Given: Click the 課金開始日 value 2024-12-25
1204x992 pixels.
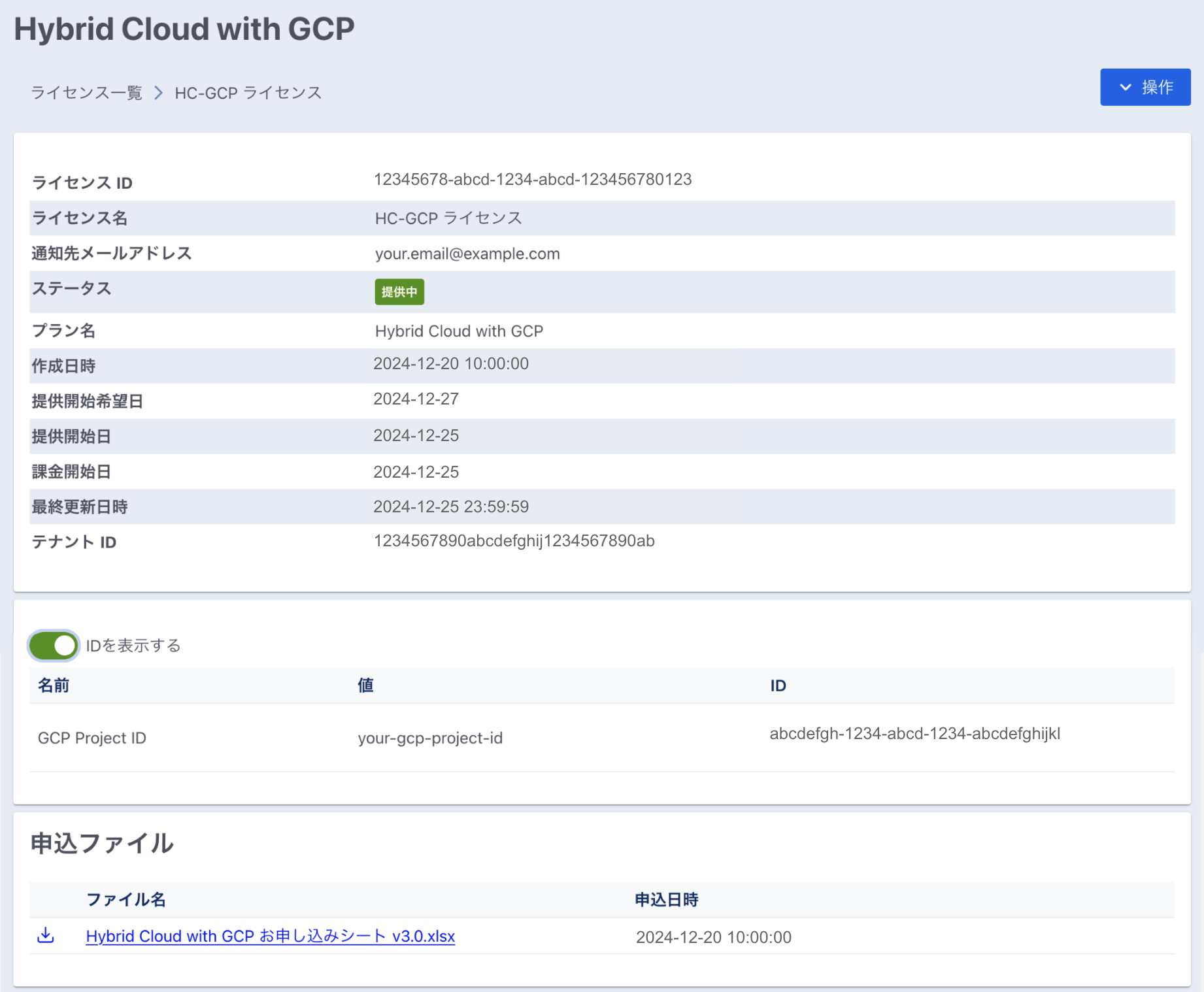Looking at the screenshot, I should pyautogui.click(x=416, y=472).
